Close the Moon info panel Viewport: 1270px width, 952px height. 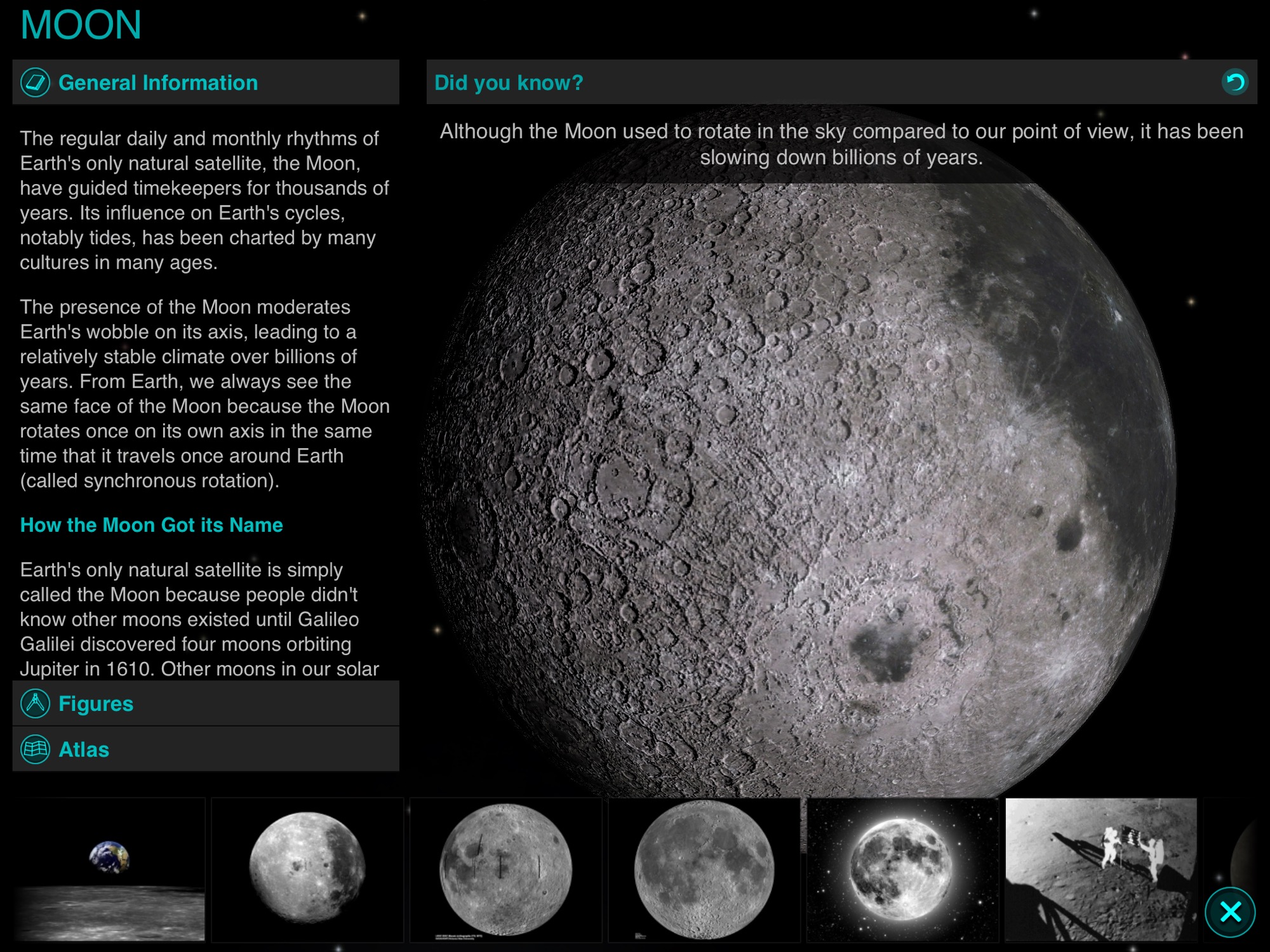click(1230, 912)
